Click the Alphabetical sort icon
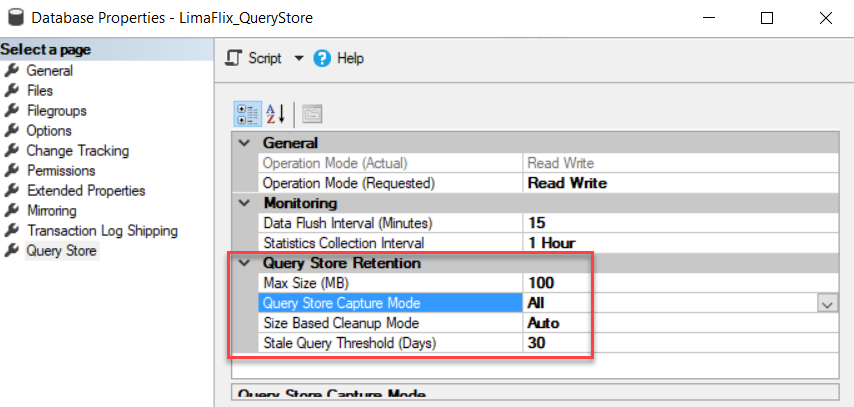This screenshot has width=854, height=407. point(275,114)
